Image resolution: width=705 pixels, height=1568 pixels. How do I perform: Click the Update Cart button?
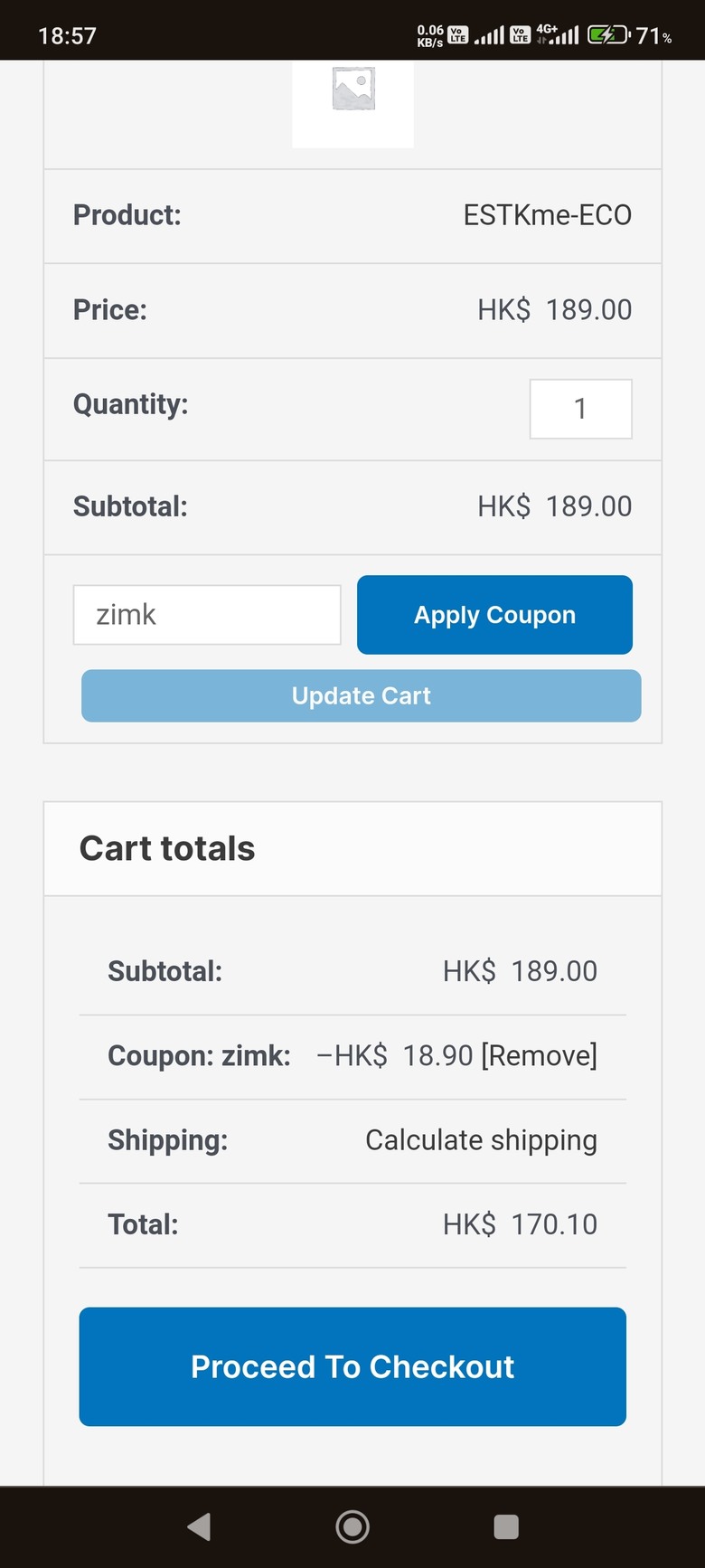(x=362, y=696)
